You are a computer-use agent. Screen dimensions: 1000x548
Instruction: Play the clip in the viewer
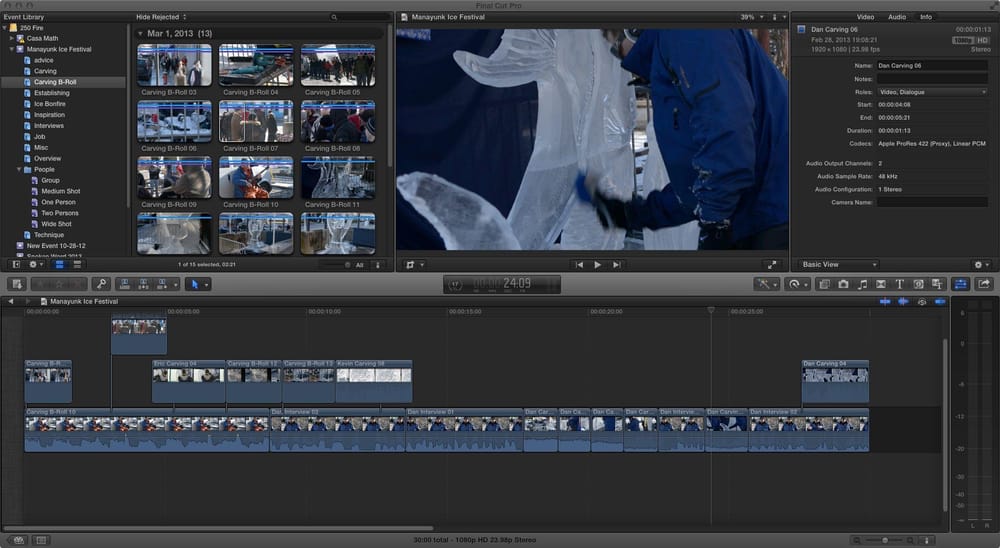pyautogui.click(x=598, y=265)
